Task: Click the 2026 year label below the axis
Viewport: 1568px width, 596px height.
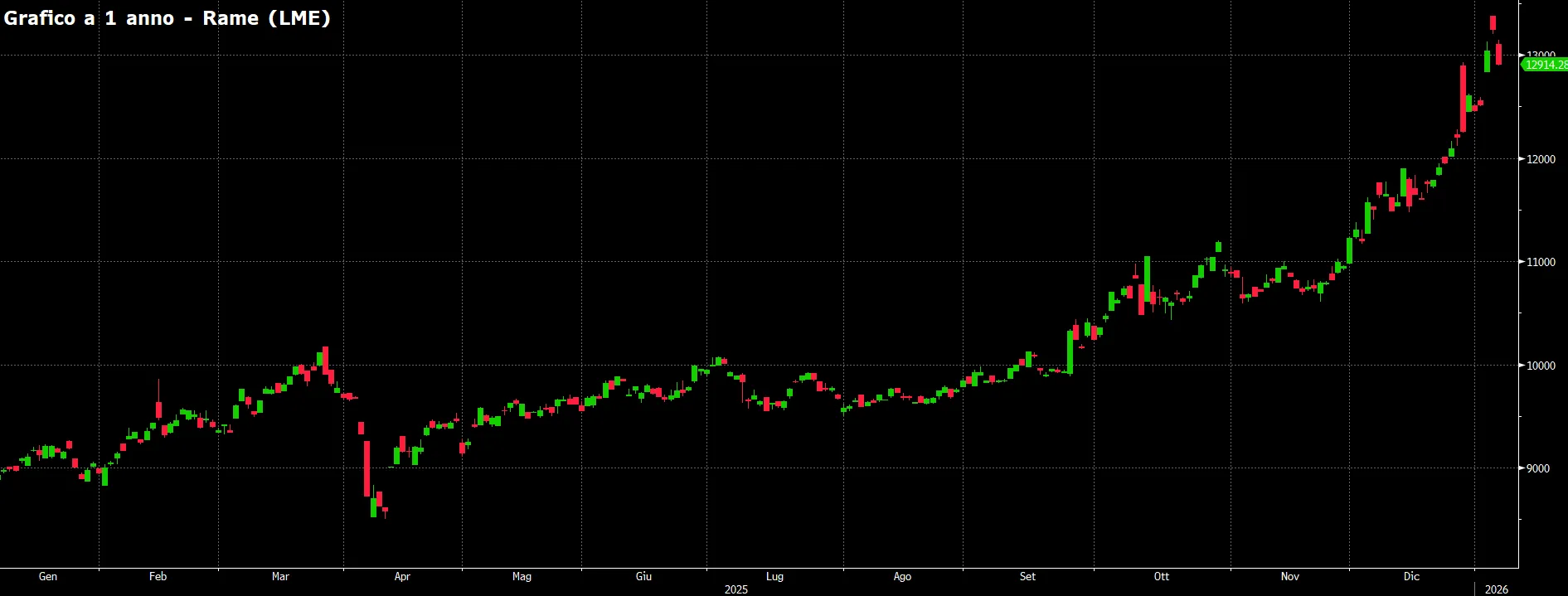Action: (x=1496, y=589)
